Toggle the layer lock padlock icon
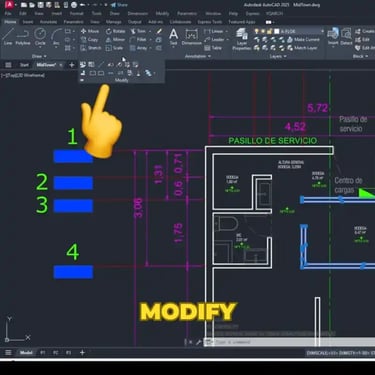This screenshot has width=375, height=375. [269, 31]
